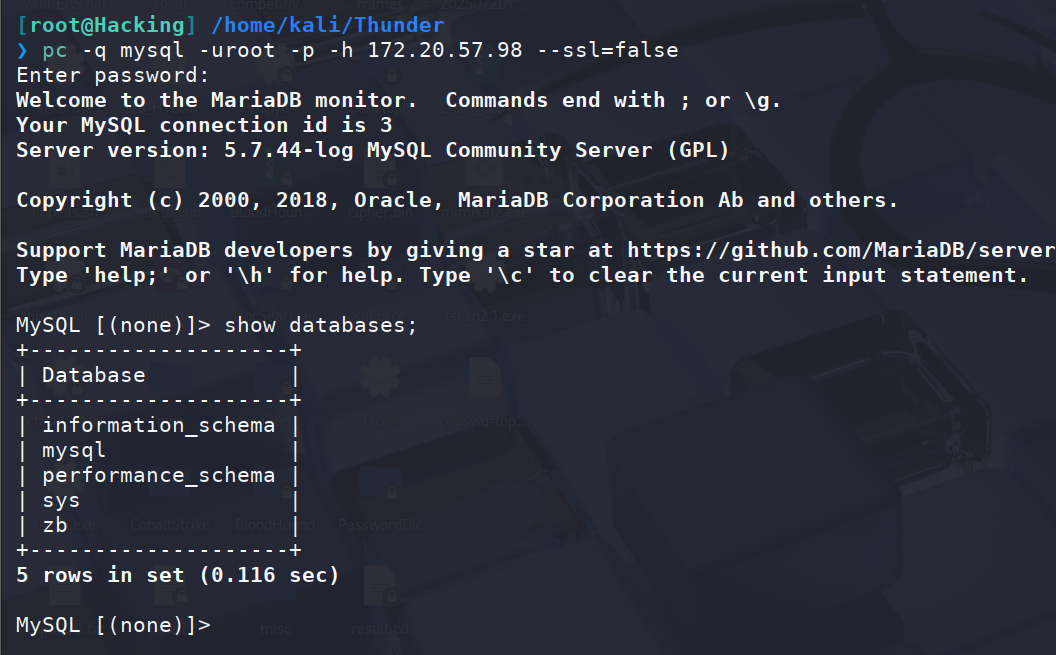The width and height of the screenshot is (1056, 655).
Task: Select the mysql database row
Action: point(158,450)
